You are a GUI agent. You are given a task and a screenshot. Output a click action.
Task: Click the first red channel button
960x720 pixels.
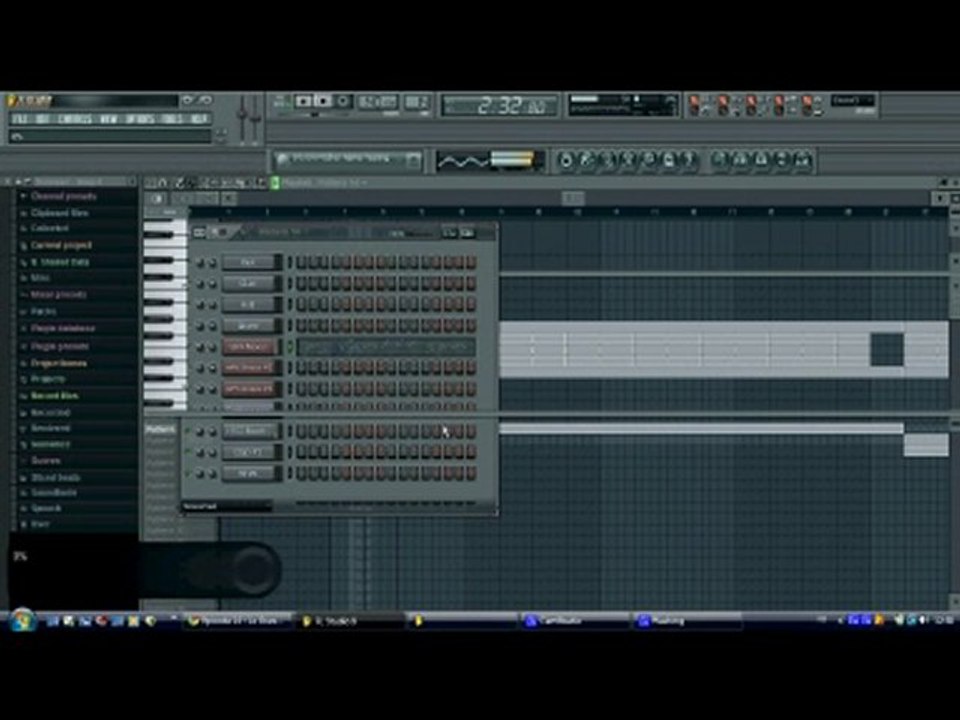pyautogui.click(x=249, y=347)
